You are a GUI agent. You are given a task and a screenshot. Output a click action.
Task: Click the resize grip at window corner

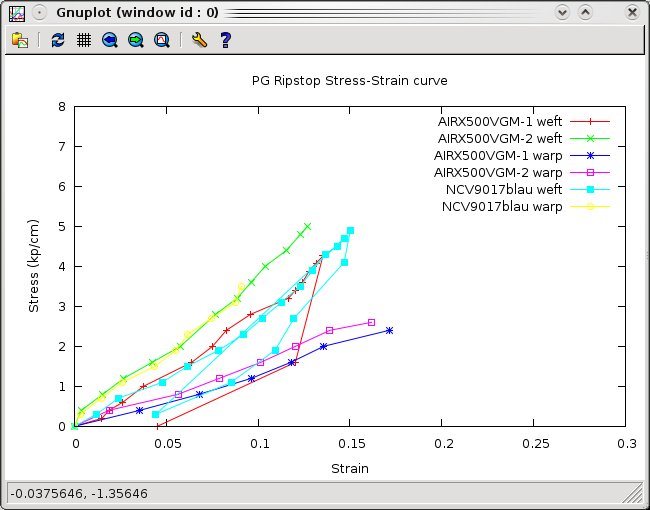633,493
